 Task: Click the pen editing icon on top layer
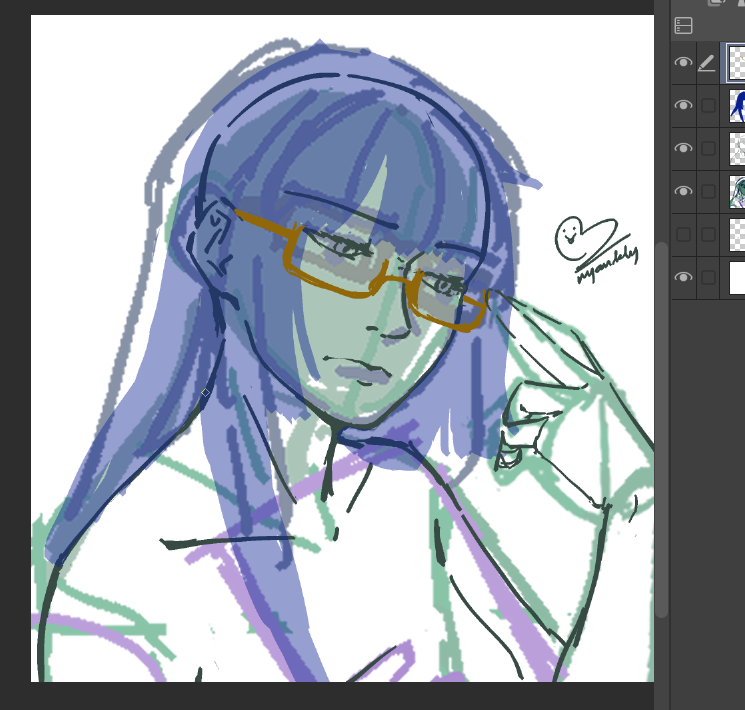(x=707, y=63)
